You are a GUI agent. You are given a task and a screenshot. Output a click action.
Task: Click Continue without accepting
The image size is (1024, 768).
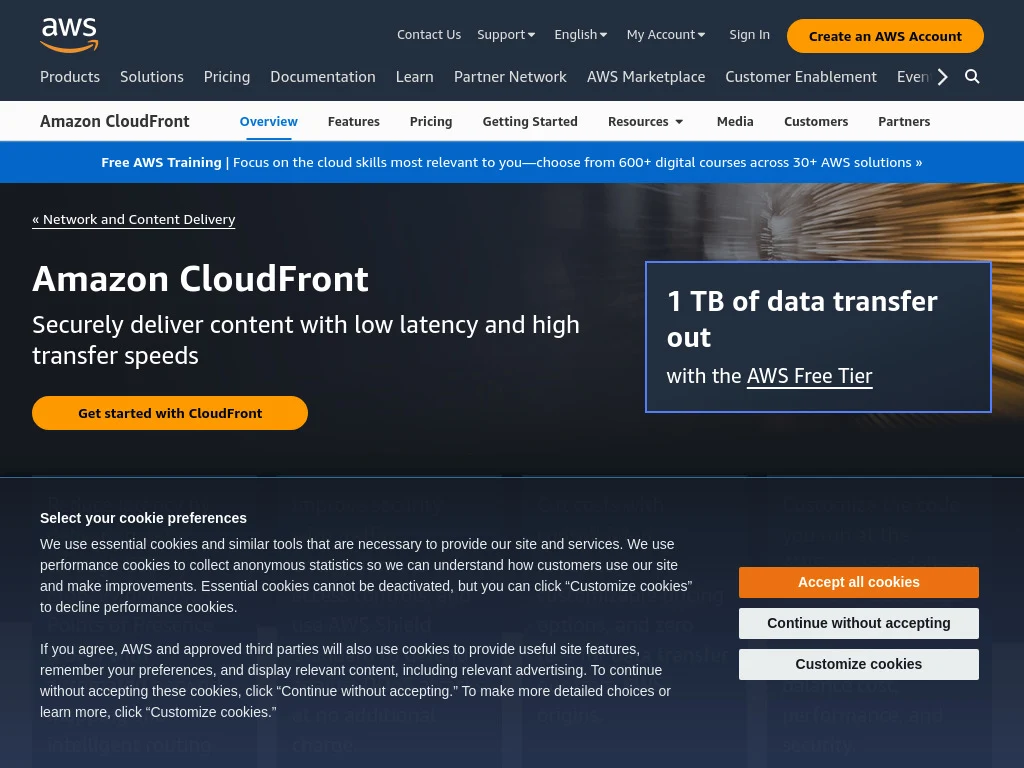(858, 624)
